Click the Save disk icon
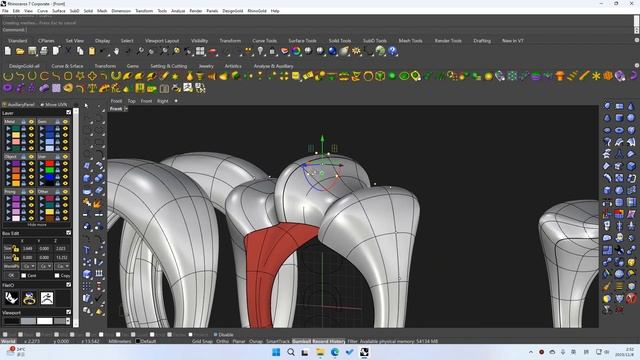The width and height of the screenshot is (640, 360). [x=32, y=51]
